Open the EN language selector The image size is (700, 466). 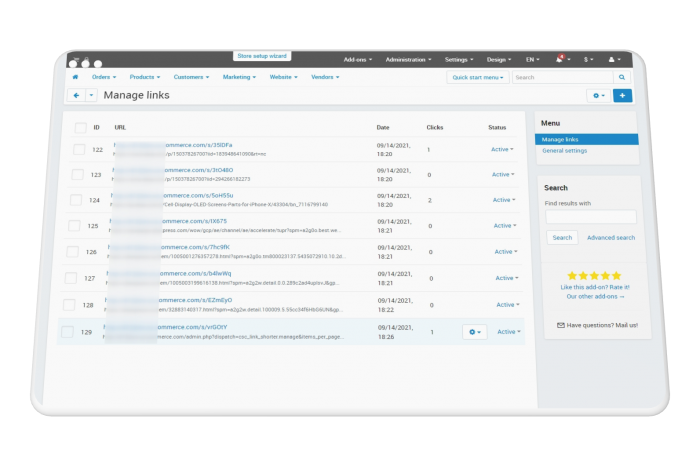coord(533,59)
